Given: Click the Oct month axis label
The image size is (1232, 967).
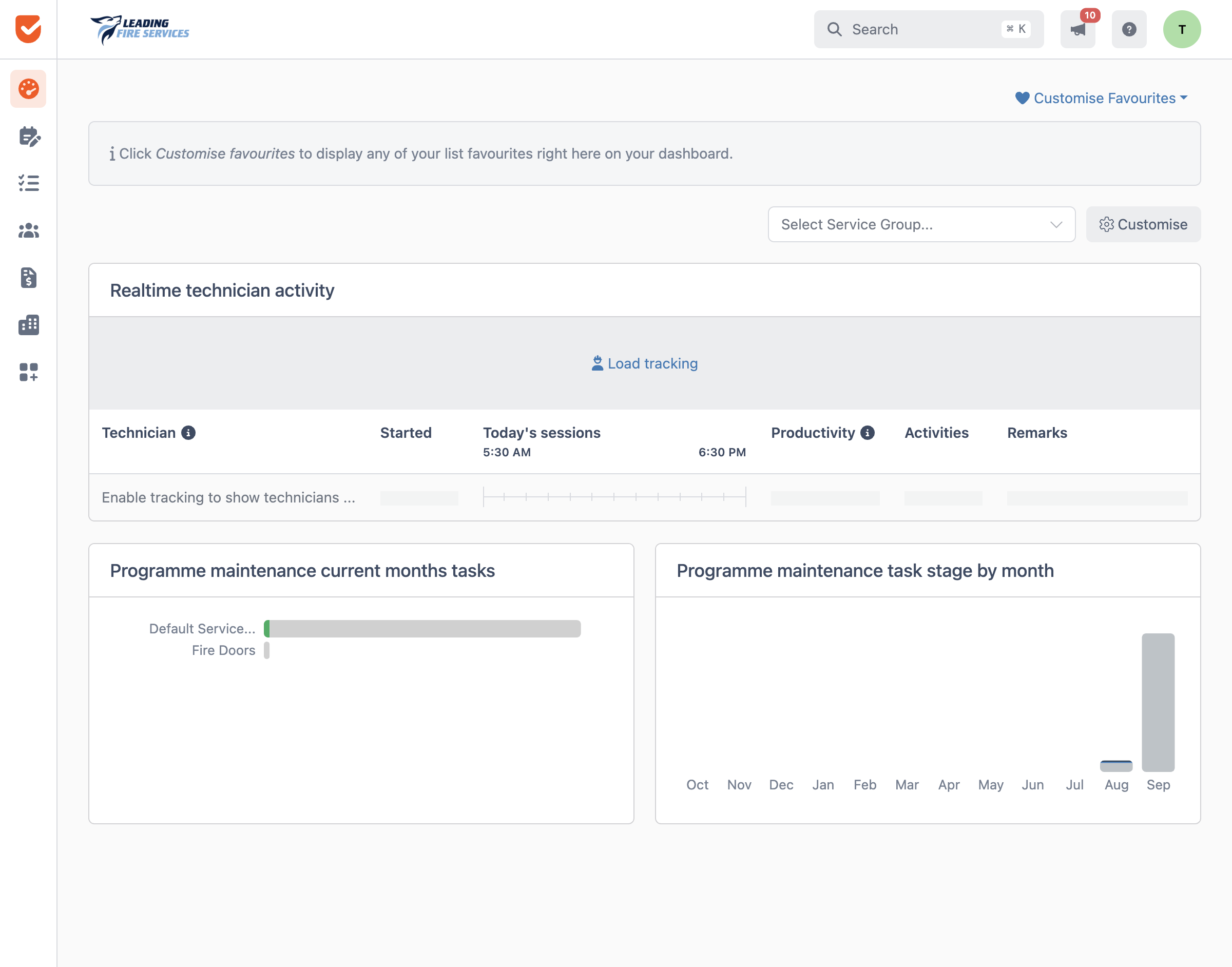Looking at the screenshot, I should click(x=697, y=785).
